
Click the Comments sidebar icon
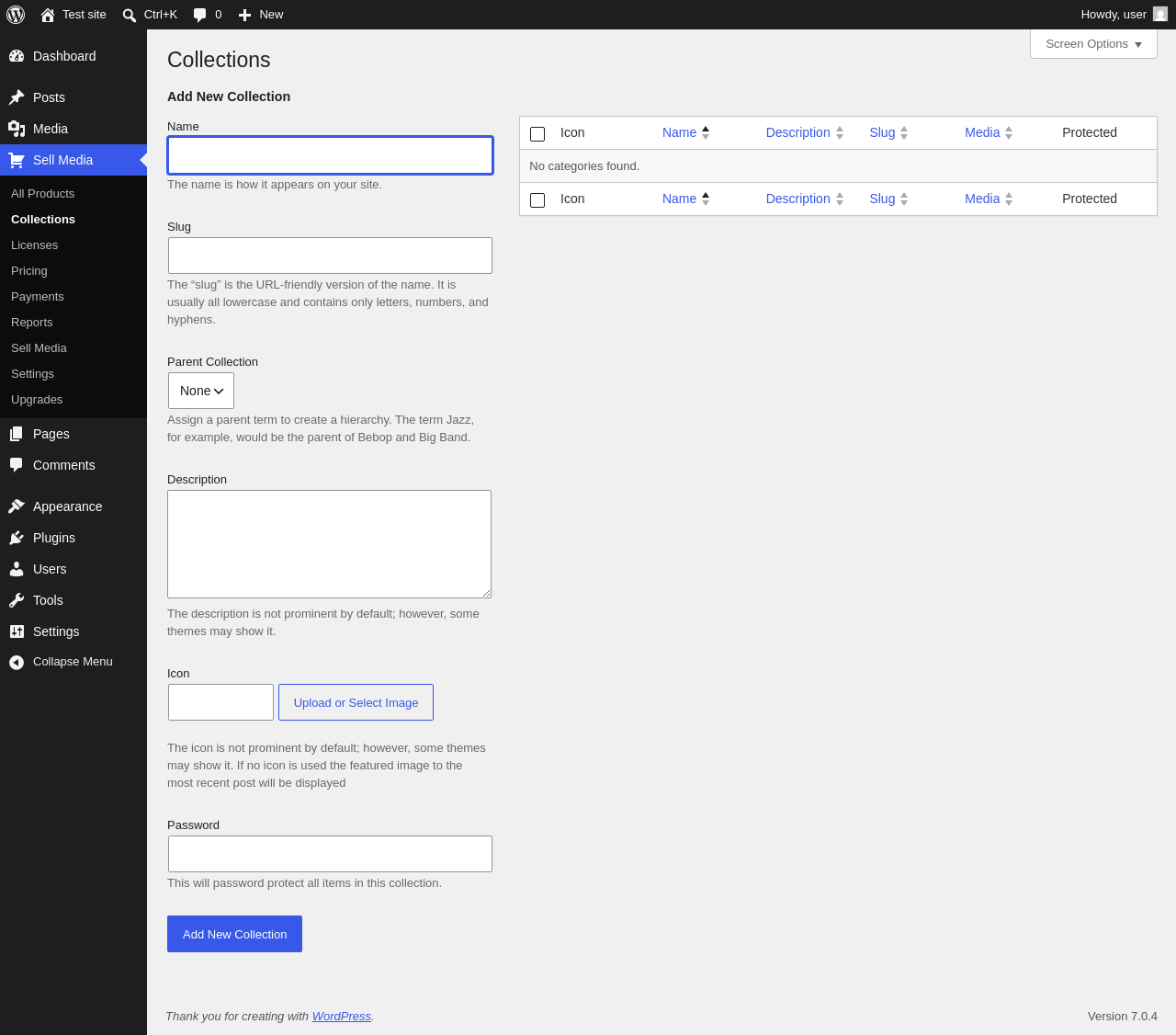[x=17, y=465]
